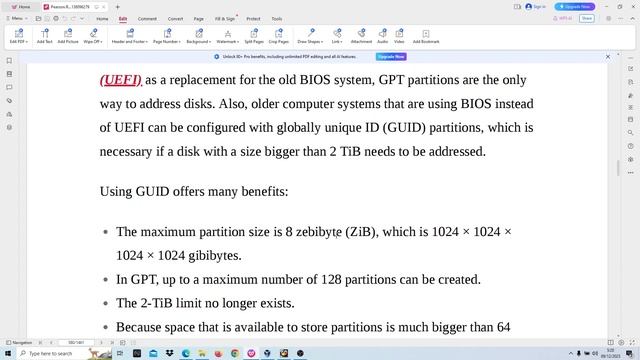Click the page number input field
Viewport: 640px width, 360px height.
(x=76, y=342)
